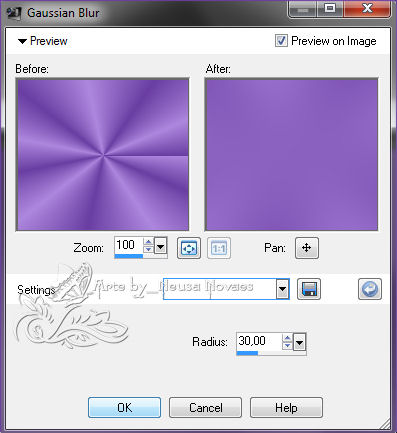The height and width of the screenshot is (433, 397).
Task: Decrease Zoom with the down spinner arrow
Action: pyautogui.click(x=148, y=250)
